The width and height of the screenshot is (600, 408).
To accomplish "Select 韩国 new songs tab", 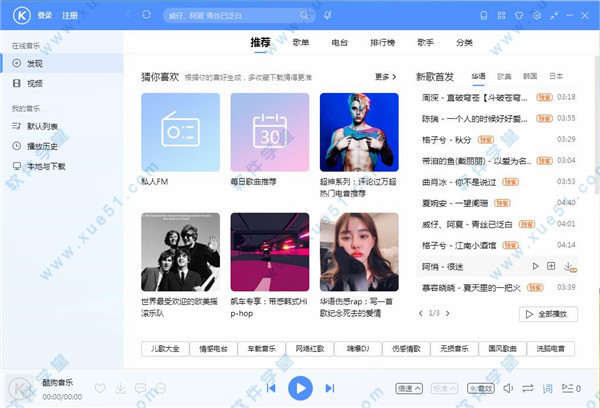I will pyautogui.click(x=530, y=77).
